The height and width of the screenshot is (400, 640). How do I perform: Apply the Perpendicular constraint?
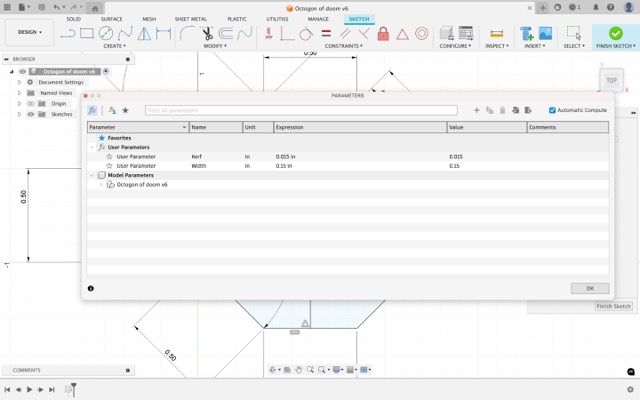[364, 33]
